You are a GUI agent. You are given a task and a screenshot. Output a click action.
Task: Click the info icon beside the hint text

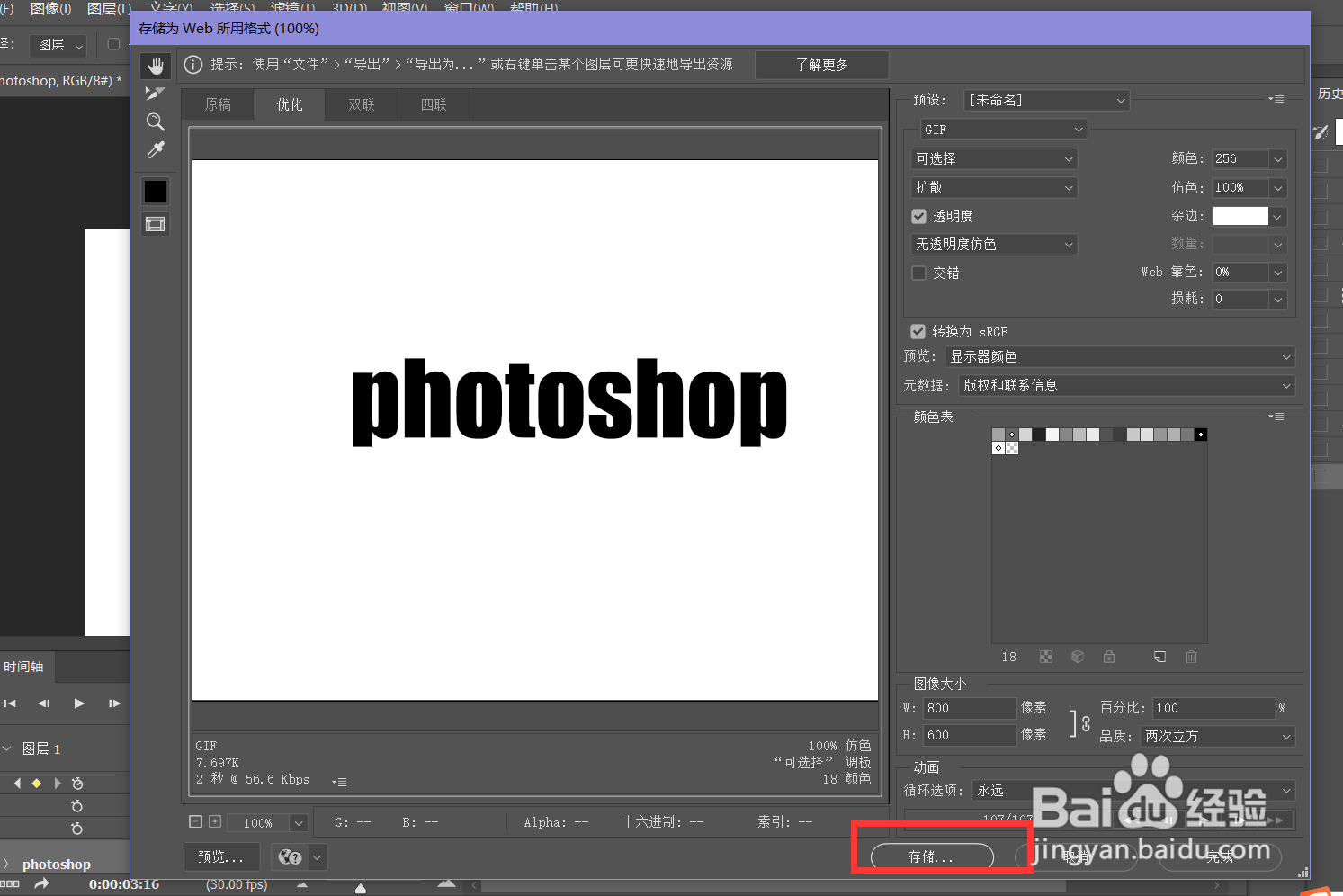193,65
